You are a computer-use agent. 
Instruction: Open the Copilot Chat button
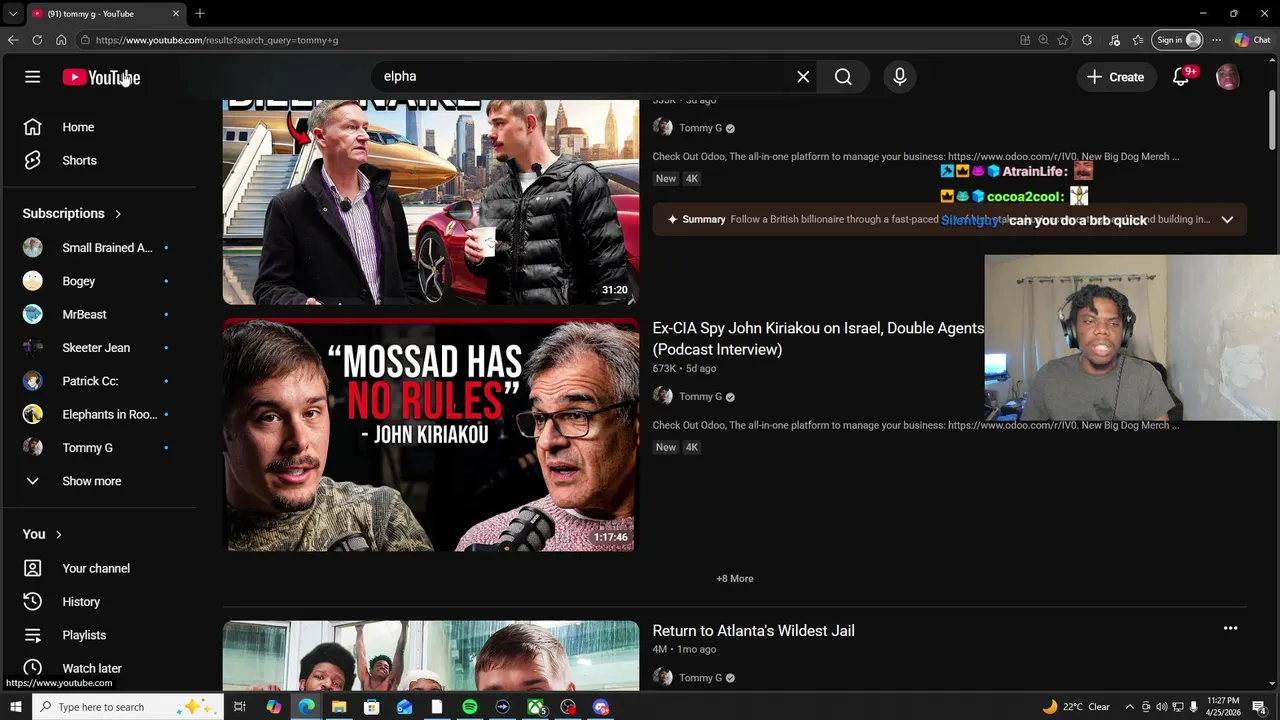coord(1252,40)
